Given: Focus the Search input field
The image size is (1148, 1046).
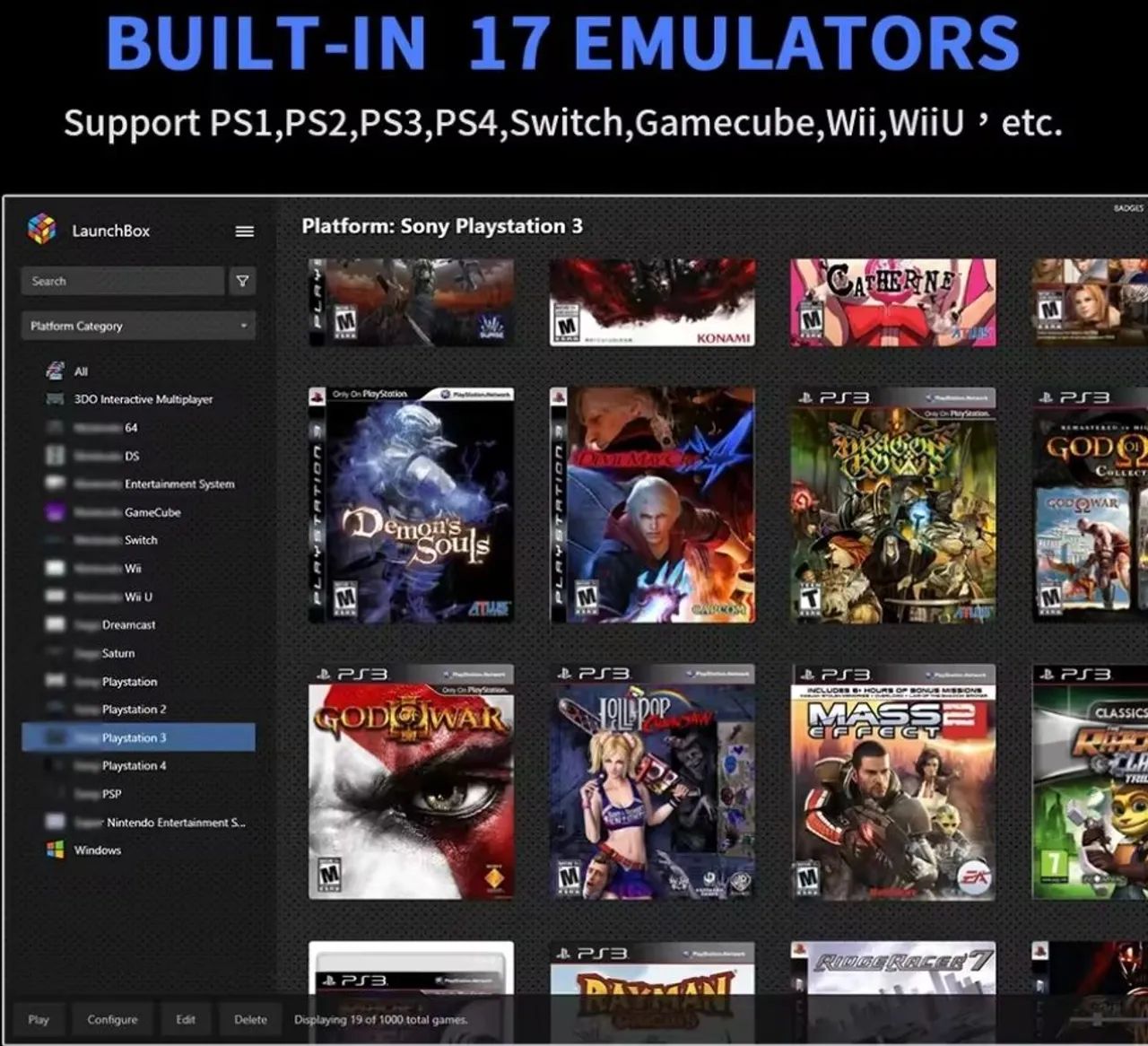Looking at the screenshot, I should point(122,282).
